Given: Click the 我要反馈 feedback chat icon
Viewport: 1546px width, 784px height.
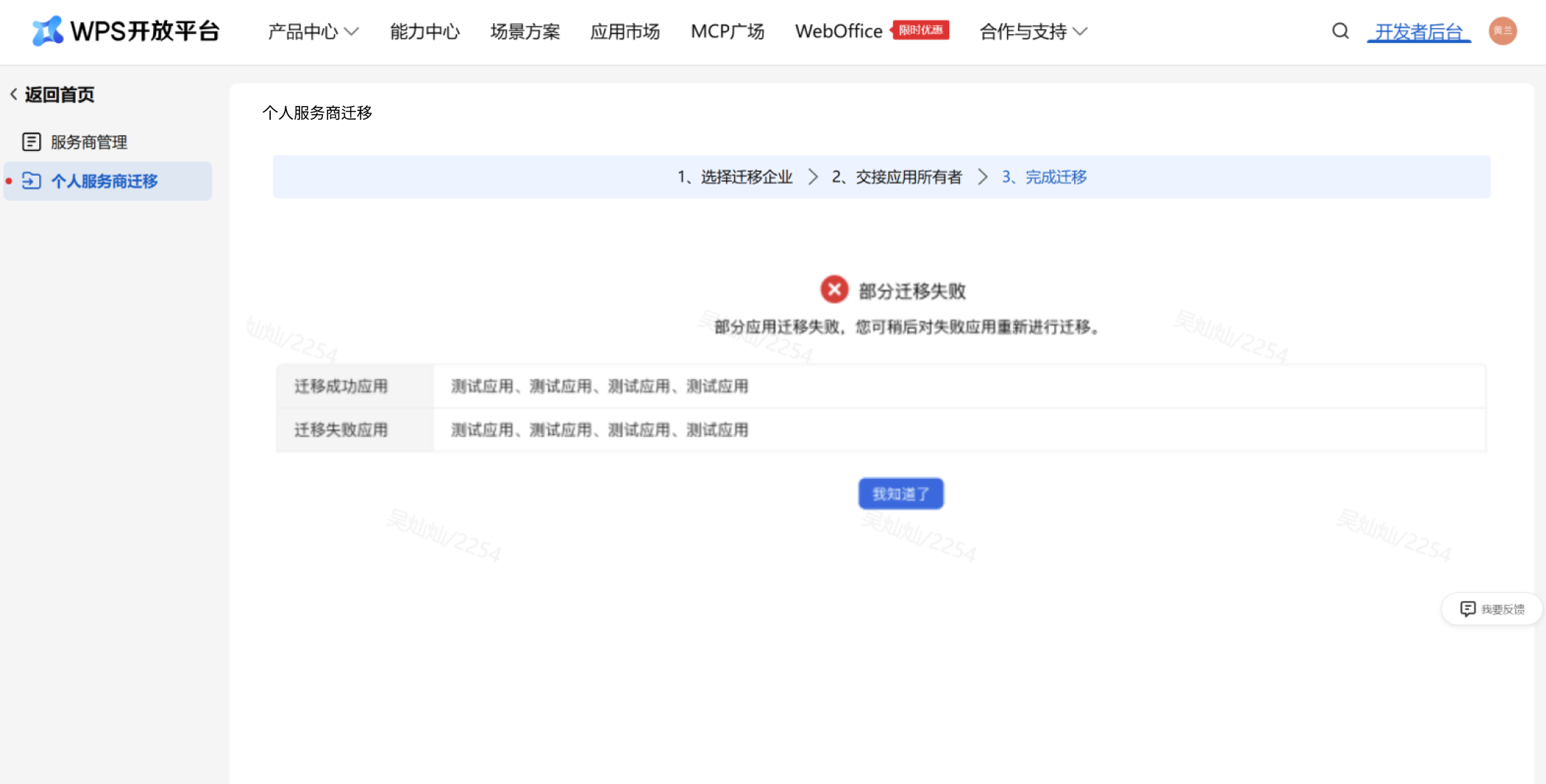Looking at the screenshot, I should (1468, 608).
